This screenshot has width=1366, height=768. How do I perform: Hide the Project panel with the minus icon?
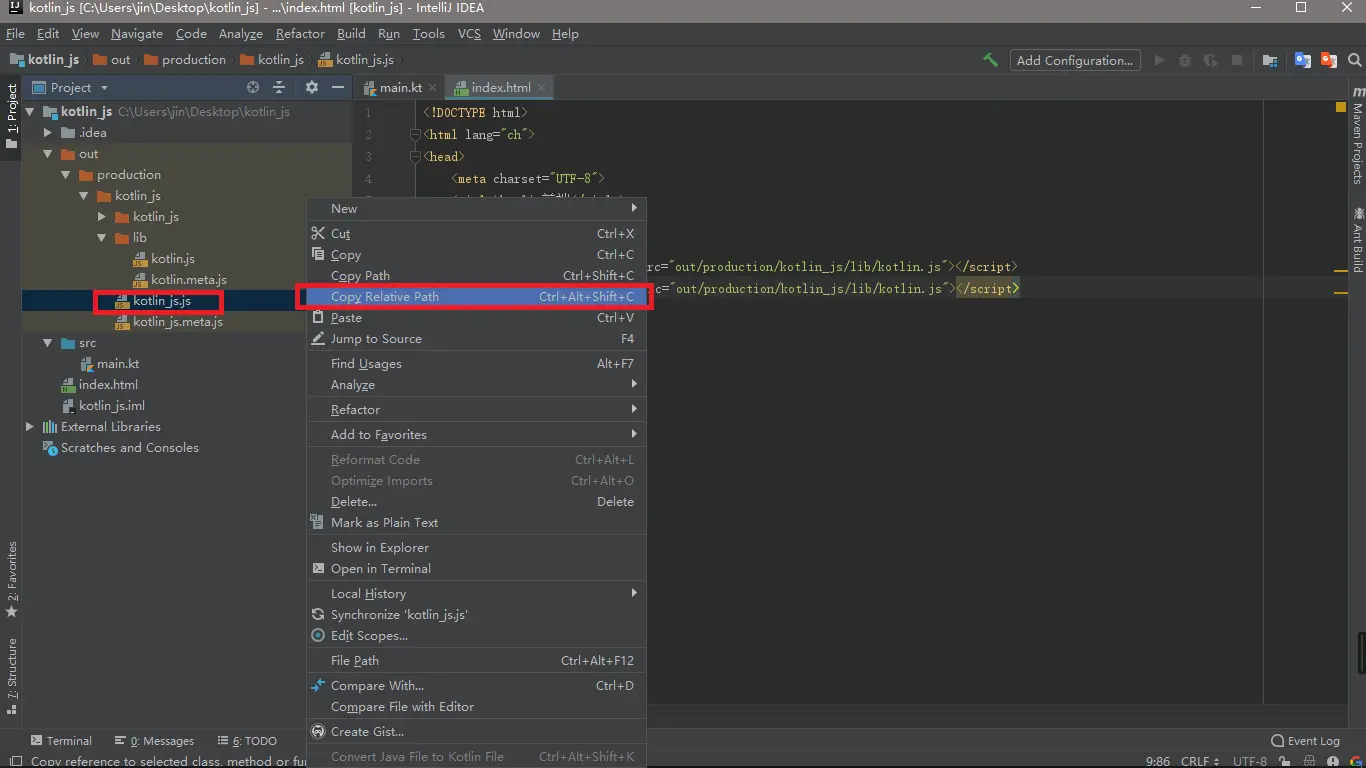point(338,87)
